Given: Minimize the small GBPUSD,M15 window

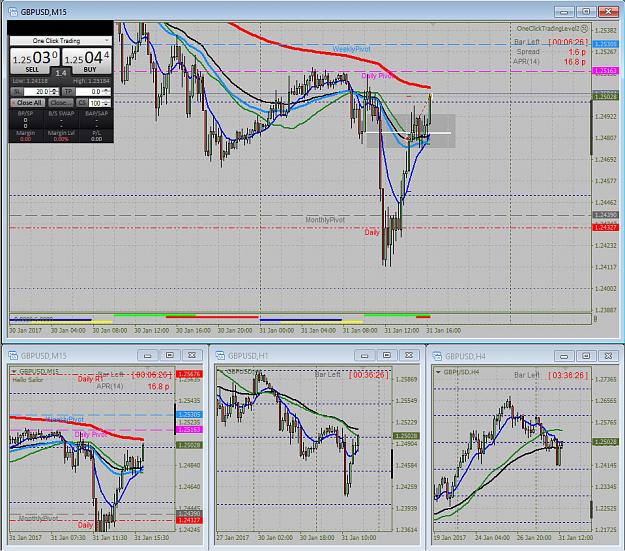Looking at the screenshot, I should [147, 355].
